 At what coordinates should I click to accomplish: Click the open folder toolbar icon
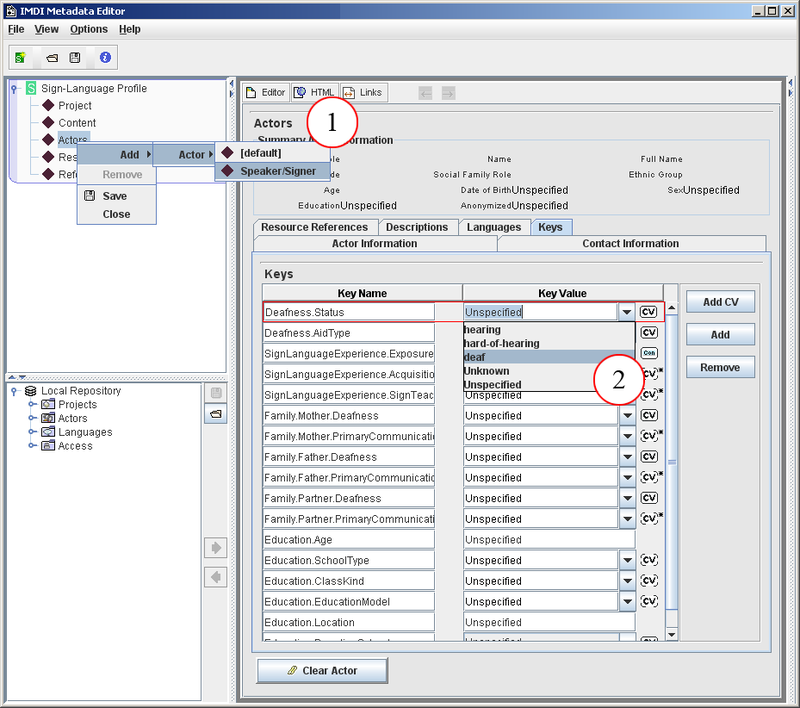pyautogui.click(x=52, y=57)
